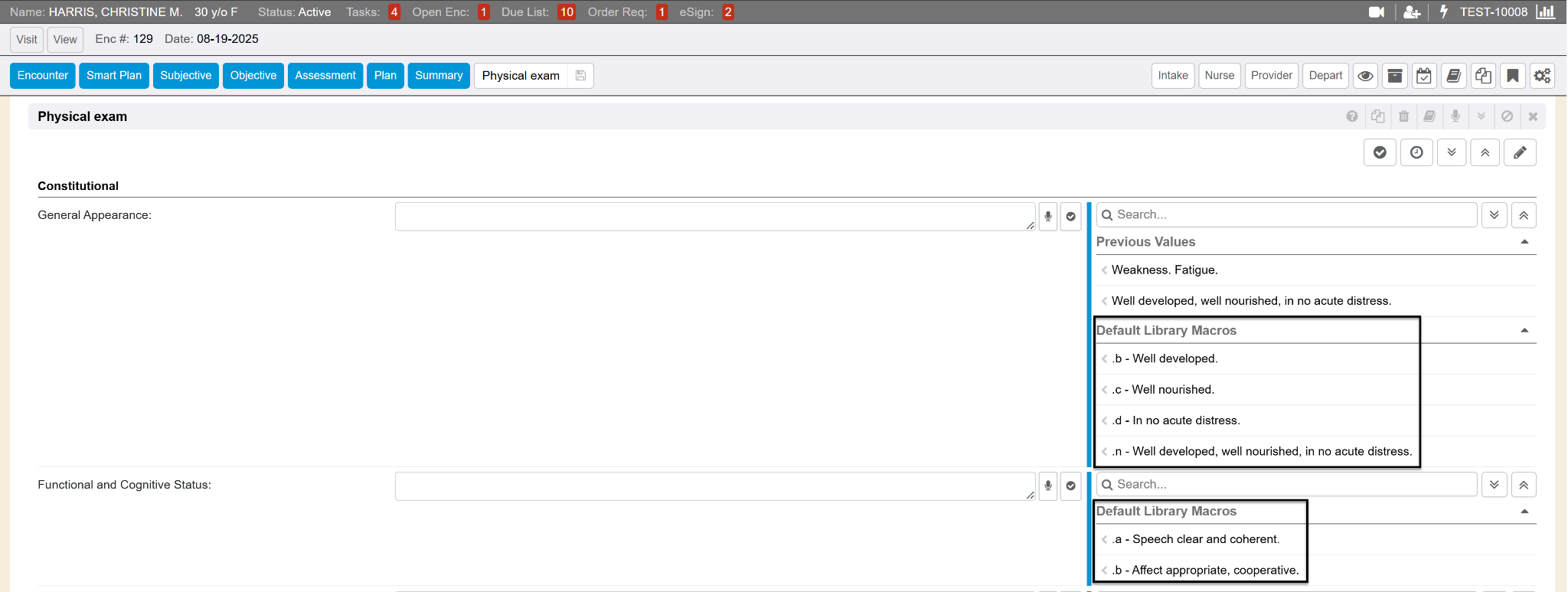This screenshot has width=1568, height=592.
Task: Expand all with double-down chevron by General Appearance search
Action: pyautogui.click(x=1494, y=215)
